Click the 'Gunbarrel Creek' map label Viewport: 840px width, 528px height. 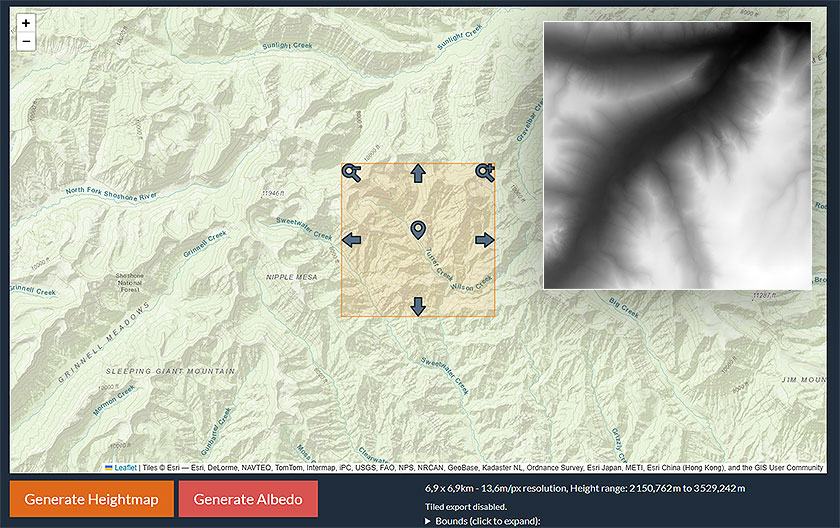[x=216, y=431]
